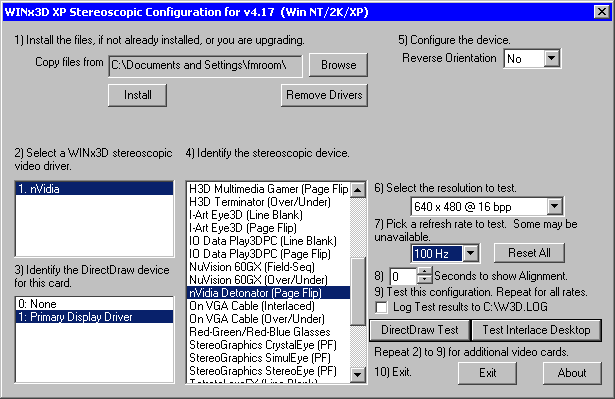Select StereoGraphics SimulEye (PF)
Screen dimensions: 615x399
click(x=268, y=358)
